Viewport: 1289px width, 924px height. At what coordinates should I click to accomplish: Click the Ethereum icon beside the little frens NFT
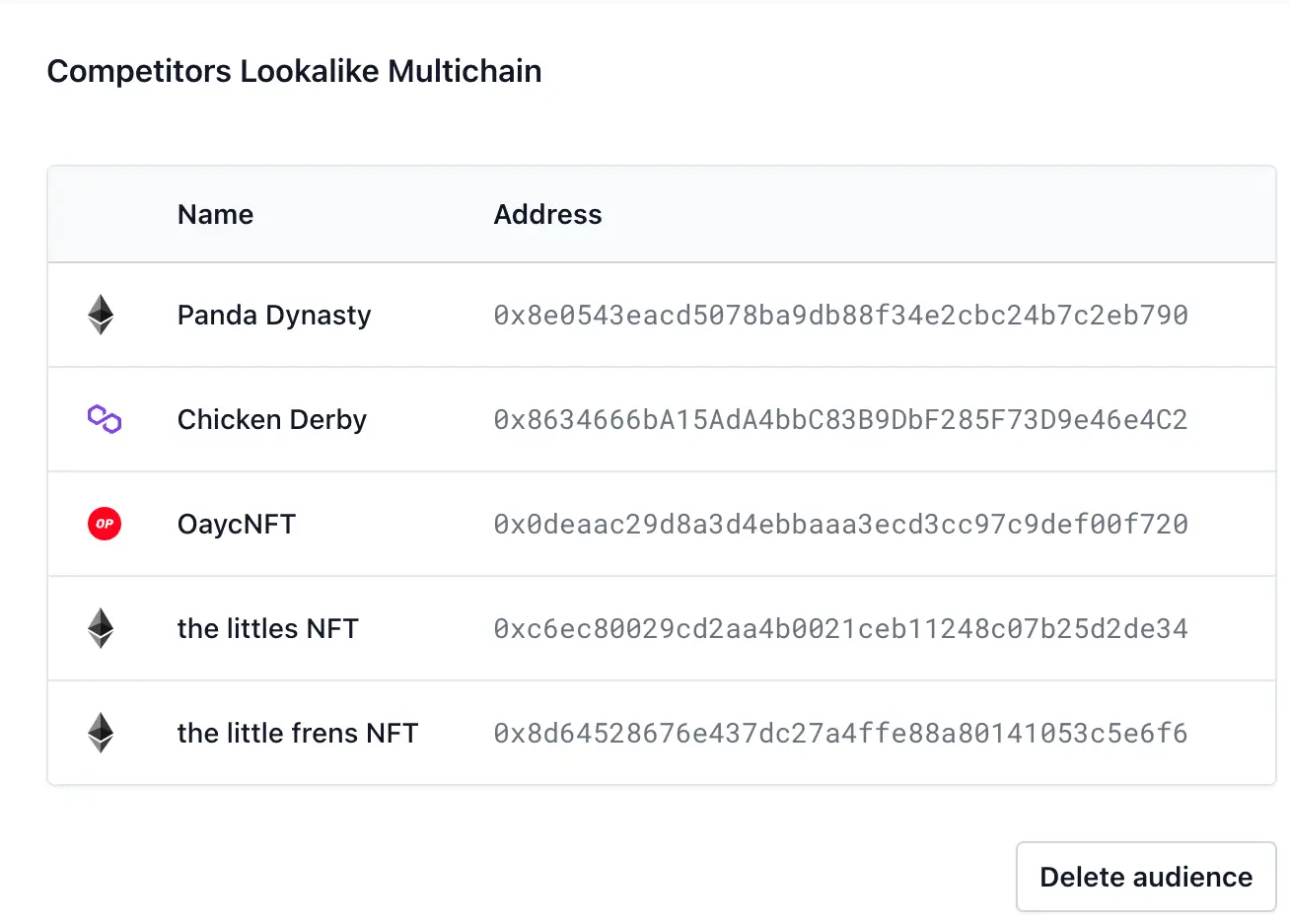[x=101, y=733]
